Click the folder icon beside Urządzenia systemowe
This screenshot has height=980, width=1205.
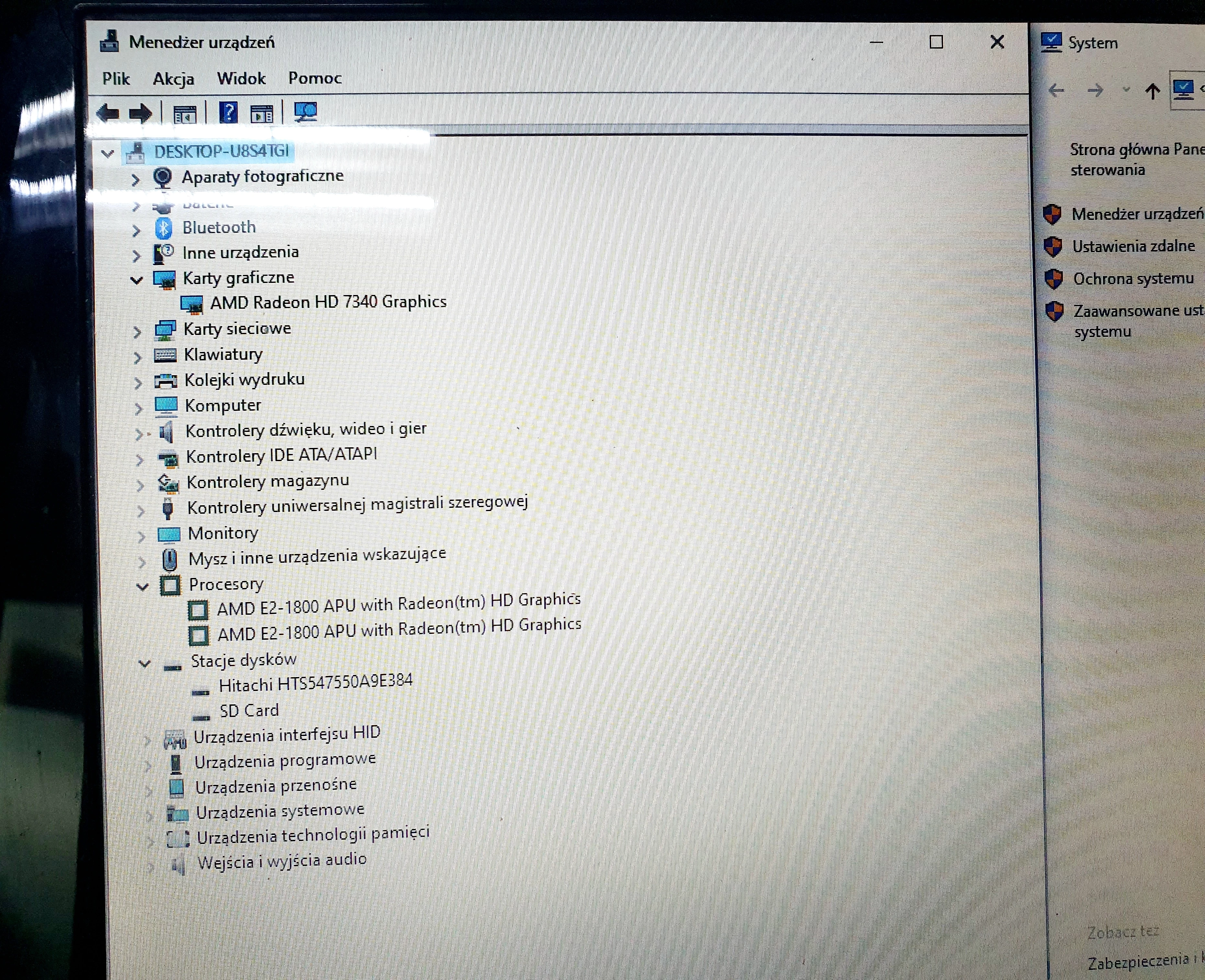point(178,813)
